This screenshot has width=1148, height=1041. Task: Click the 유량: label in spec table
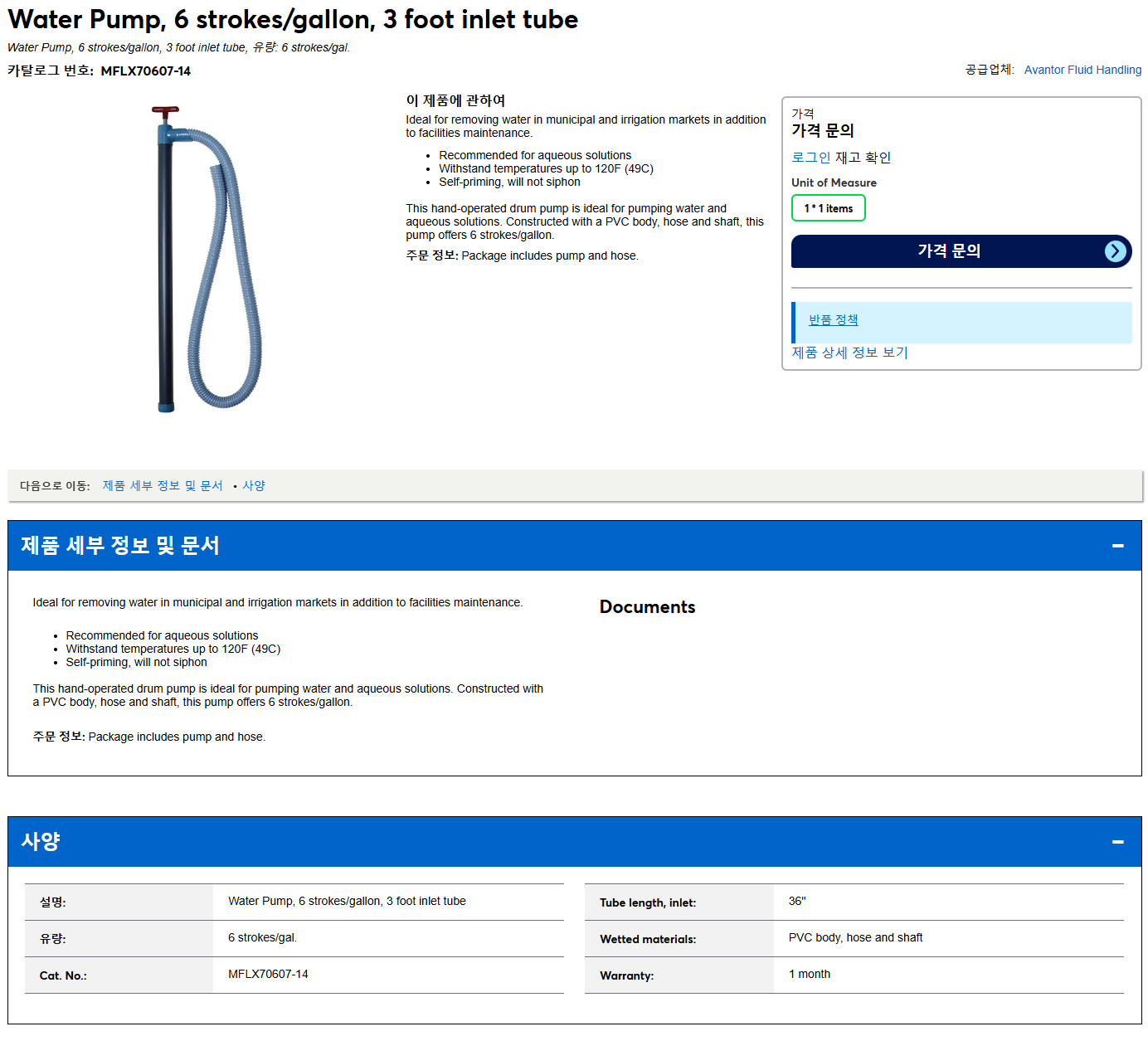point(52,939)
